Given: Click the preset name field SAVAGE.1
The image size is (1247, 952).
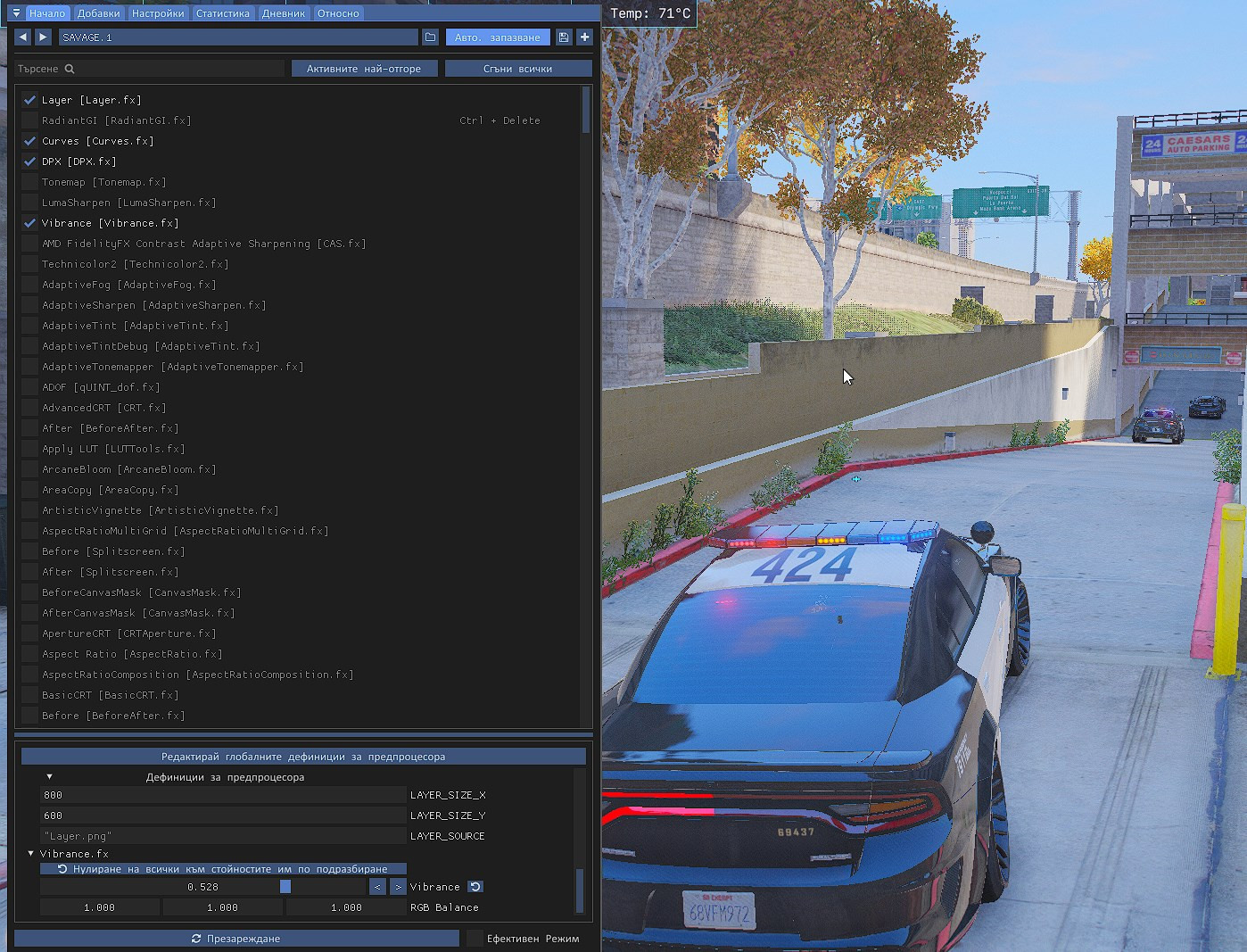Looking at the screenshot, I should coord(238,37).
